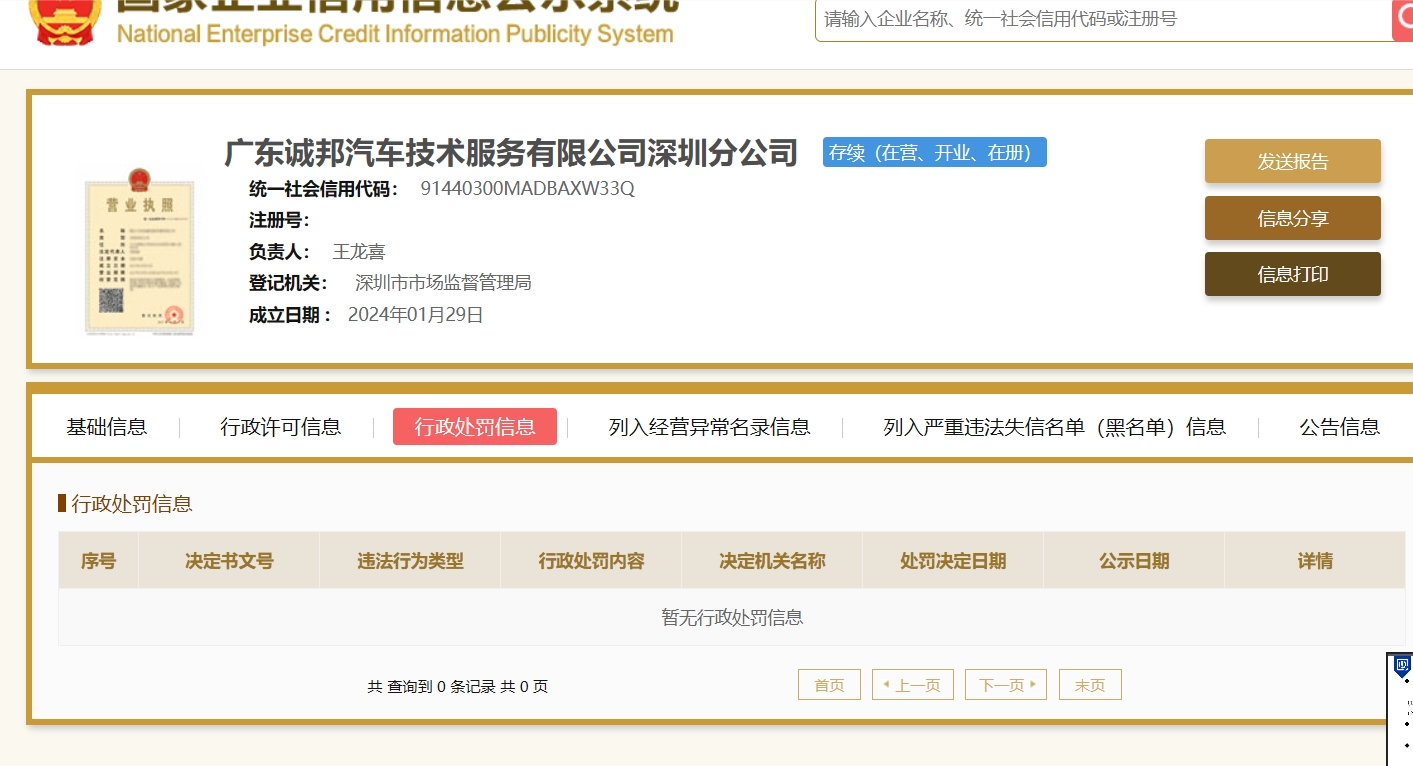Click the 信息分享 button
Screen dimensions: 1413x766
[x=1292, y=218]
